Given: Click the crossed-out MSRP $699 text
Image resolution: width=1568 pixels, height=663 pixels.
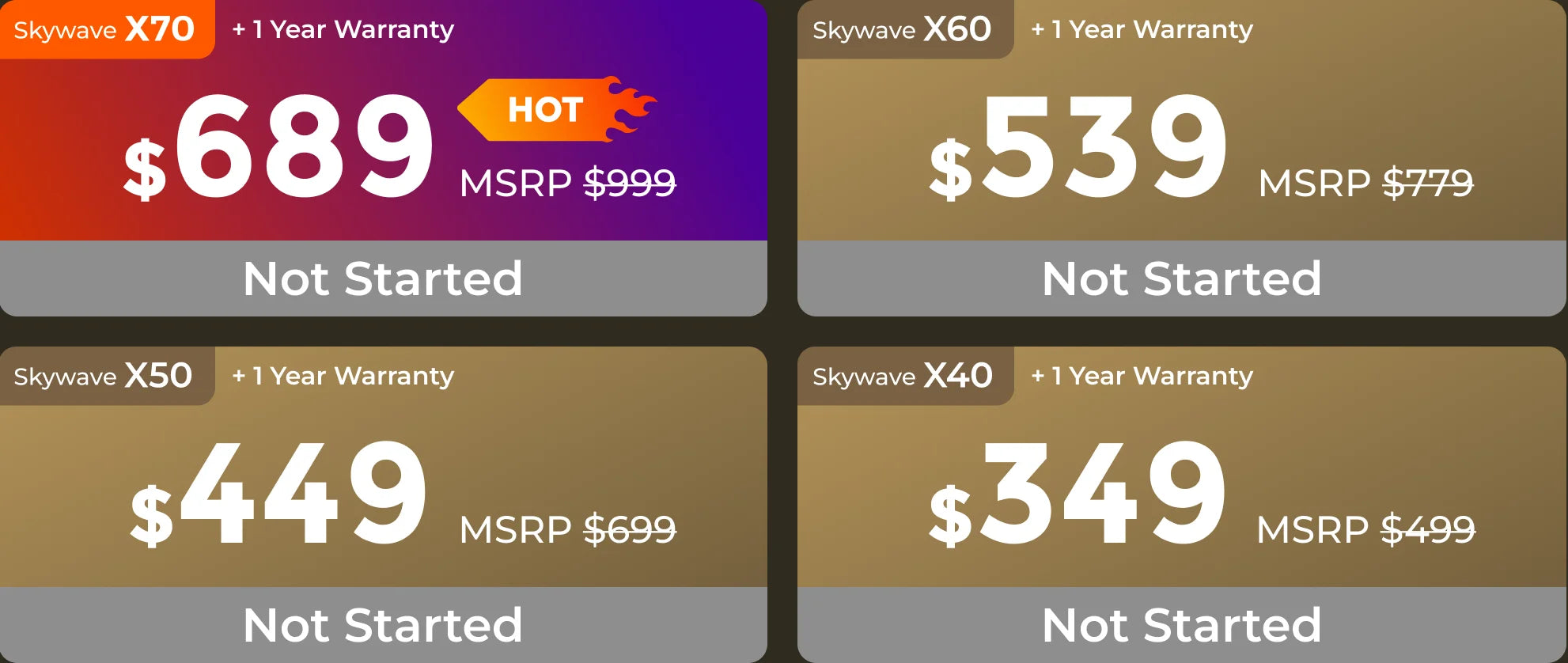Looking at the screenshot, I should [x=567, y=529].
